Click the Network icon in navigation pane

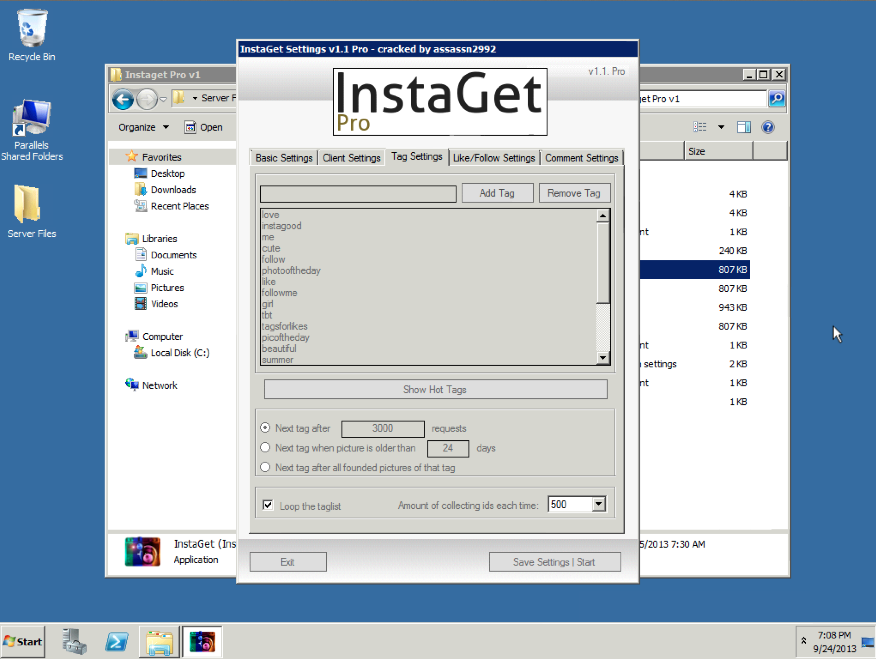(132, 385)
